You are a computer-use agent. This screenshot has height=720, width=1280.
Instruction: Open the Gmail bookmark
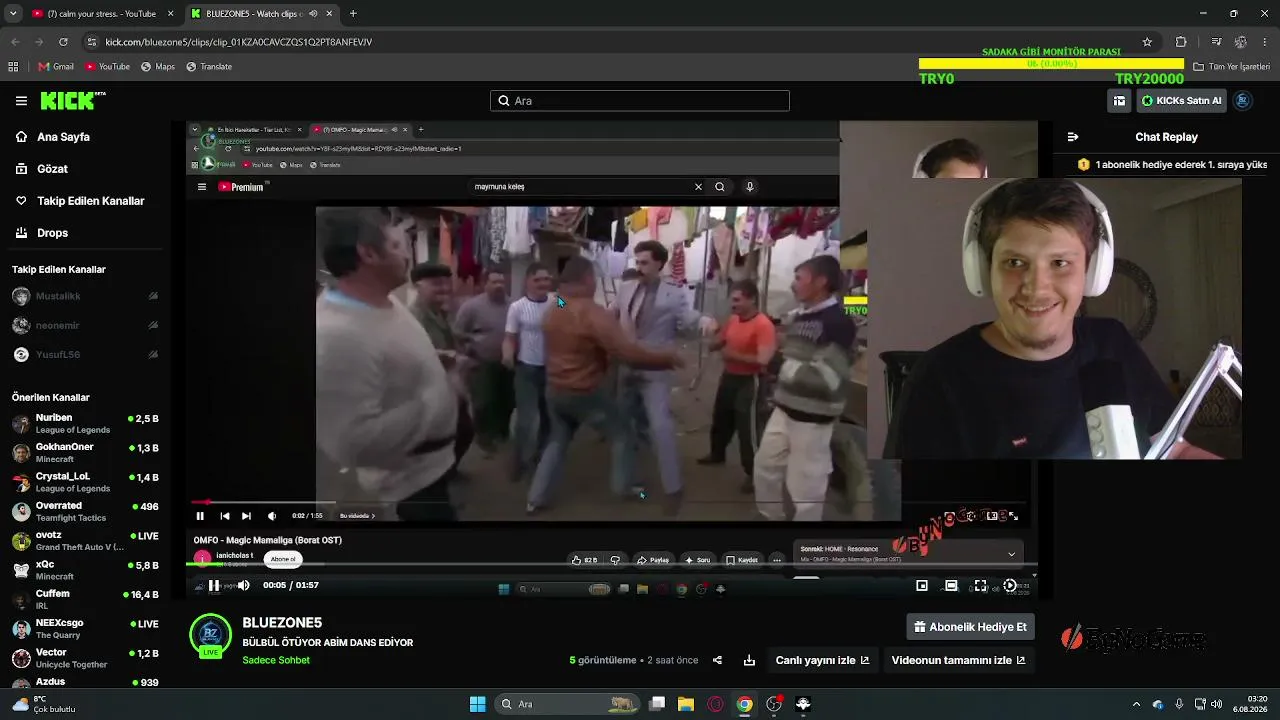(56, 67)
